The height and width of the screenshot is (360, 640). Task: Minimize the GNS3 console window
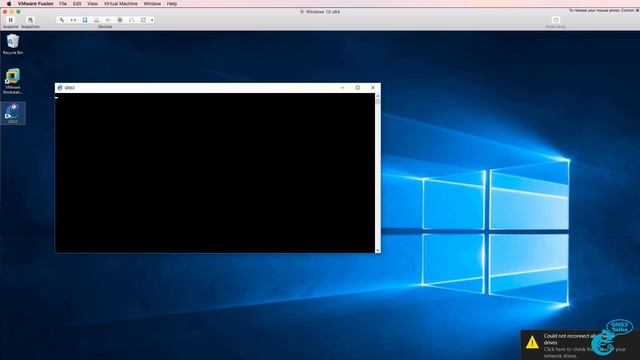click(342, 88)
